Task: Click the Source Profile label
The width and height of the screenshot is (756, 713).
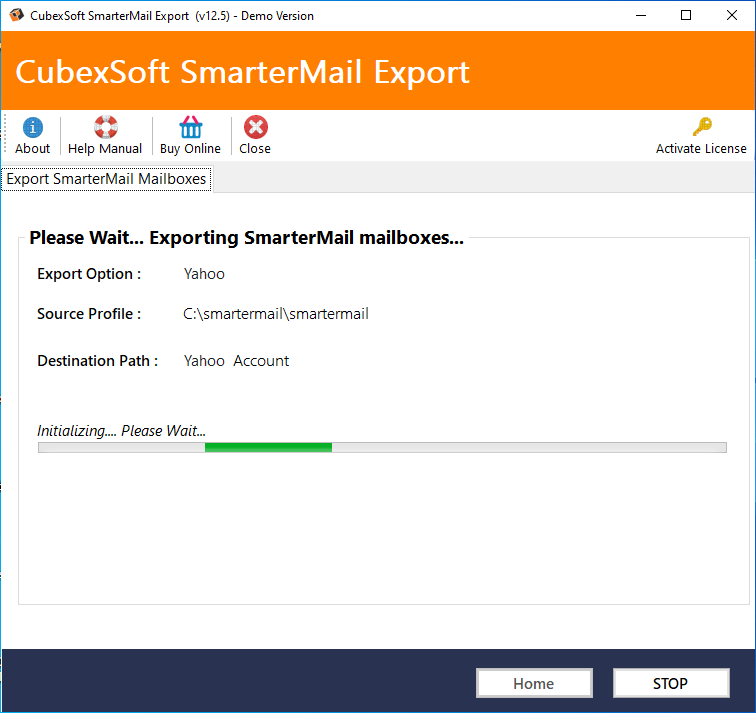Action: click(89, 314)
